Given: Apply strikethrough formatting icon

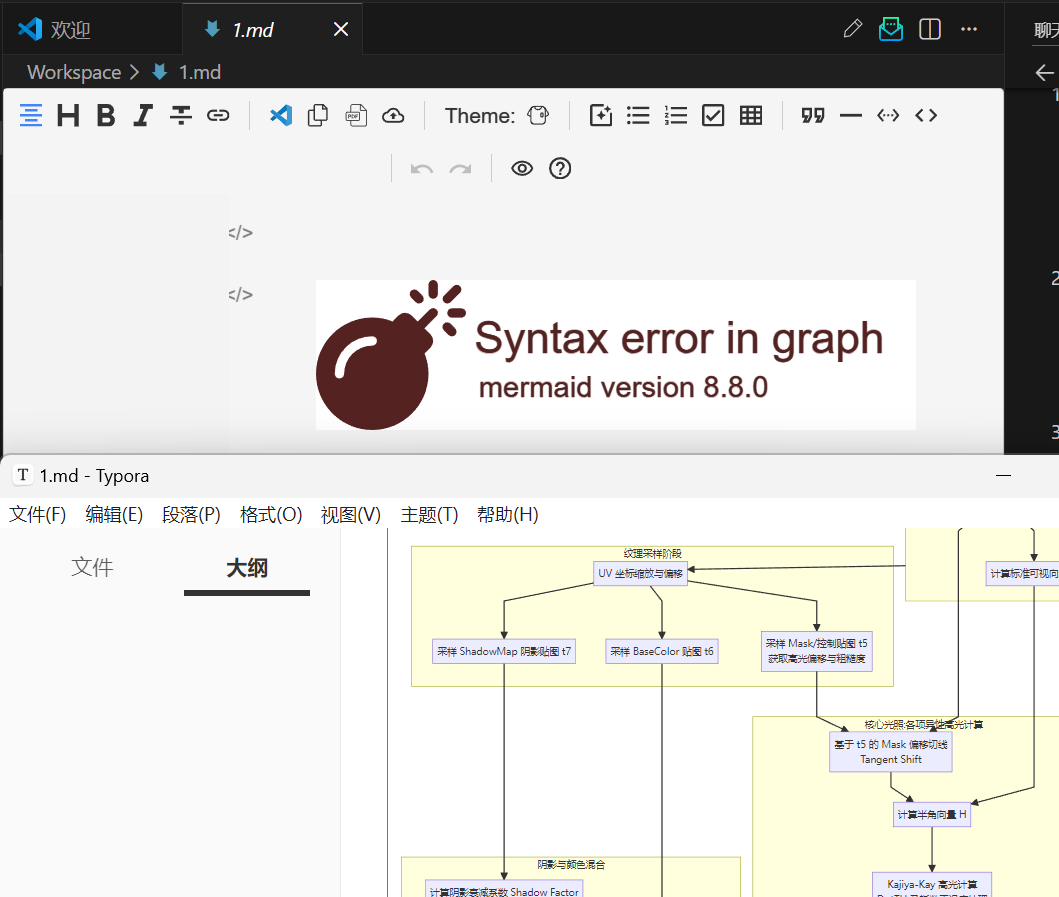Looking at the screenshot, I should pyautogui.click(x=180, y=116).
